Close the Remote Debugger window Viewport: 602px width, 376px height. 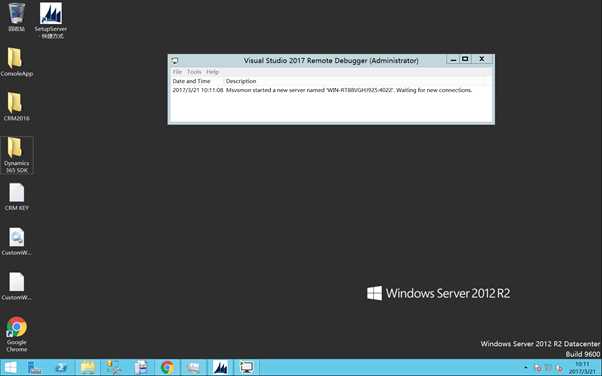[482, 59]
